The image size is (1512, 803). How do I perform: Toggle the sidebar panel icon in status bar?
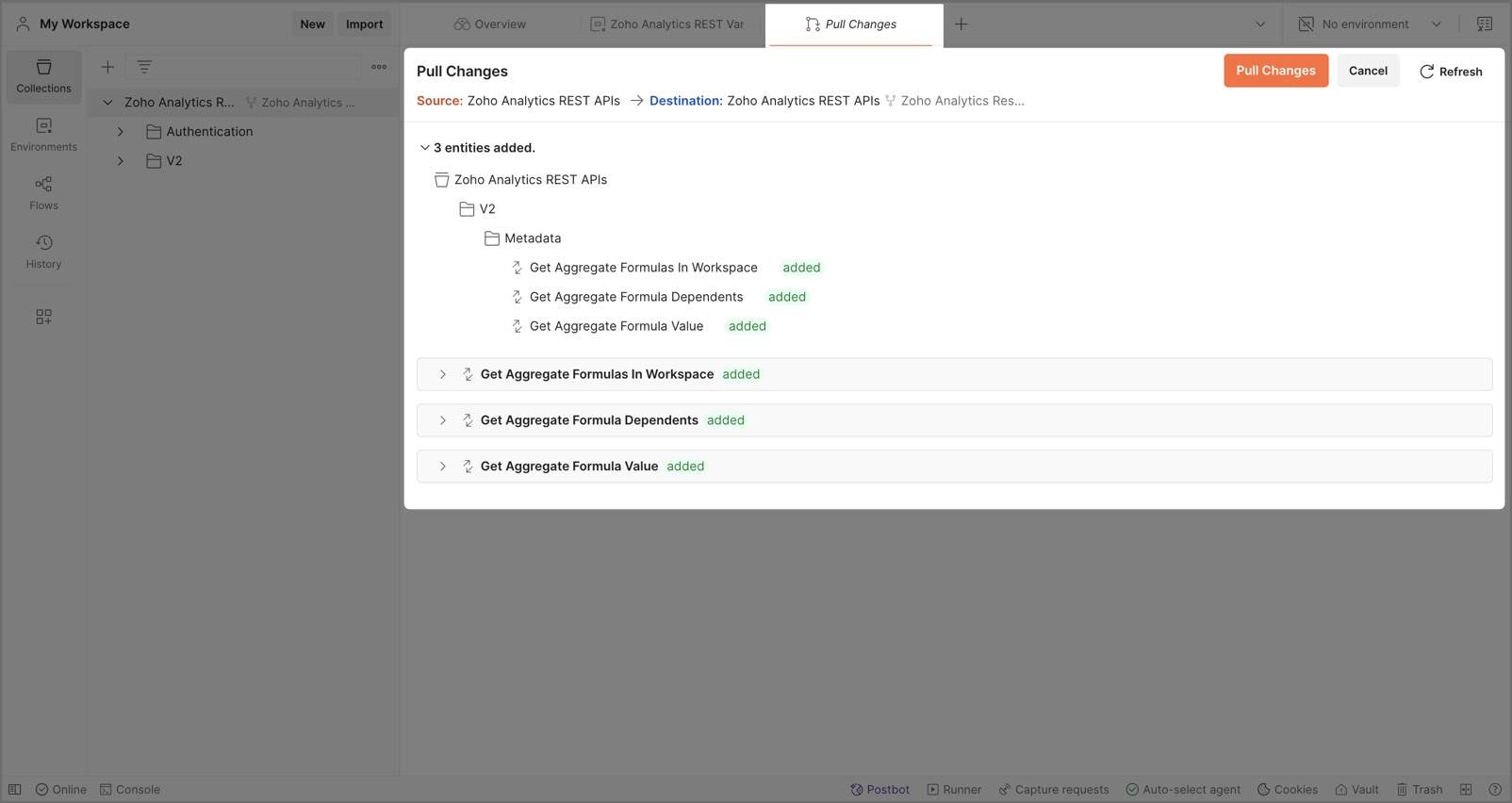pyautogui.click(x=15, y=790)
